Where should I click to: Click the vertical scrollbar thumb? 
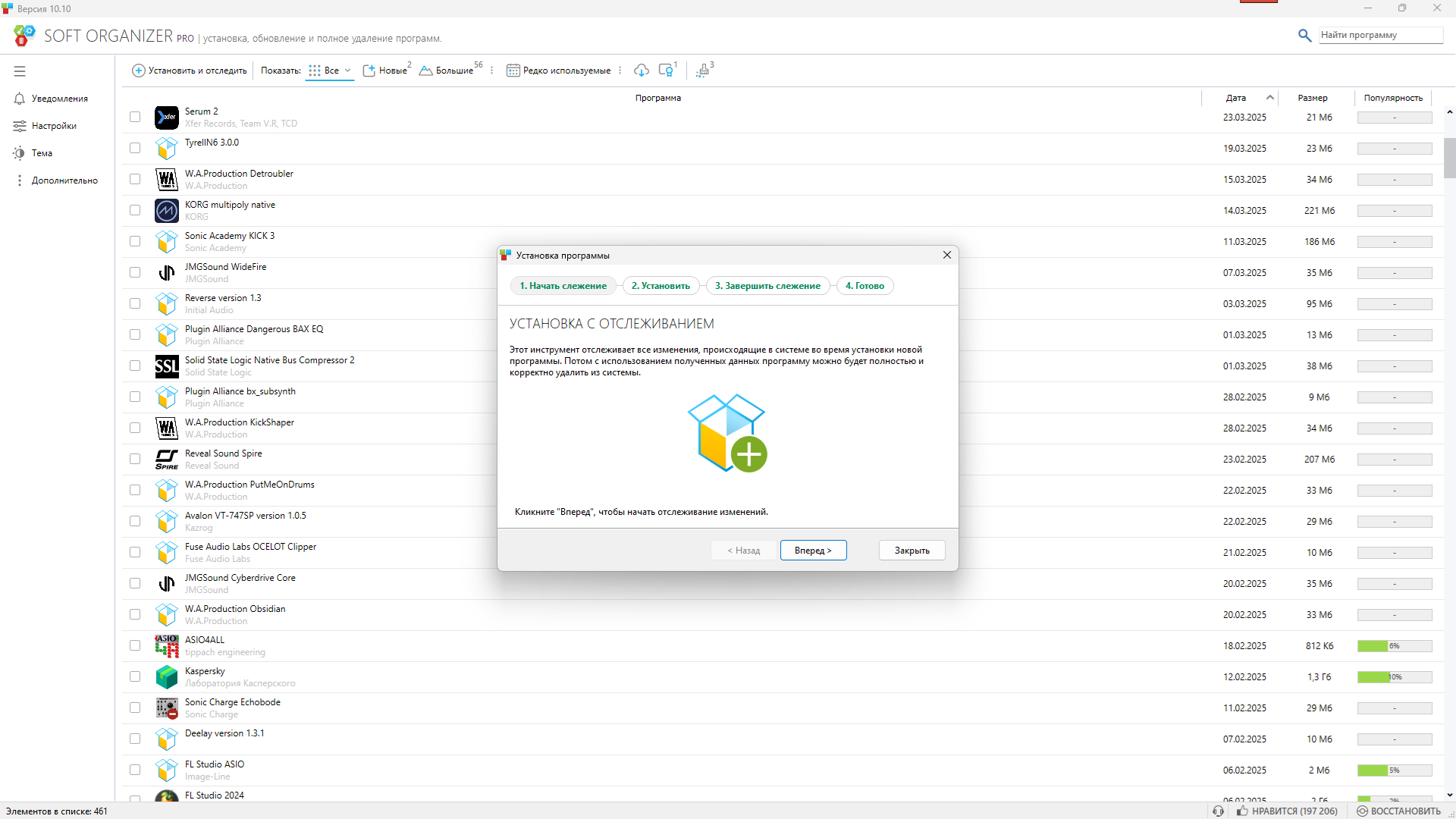pyautogui.click(x=1449, y=158)
